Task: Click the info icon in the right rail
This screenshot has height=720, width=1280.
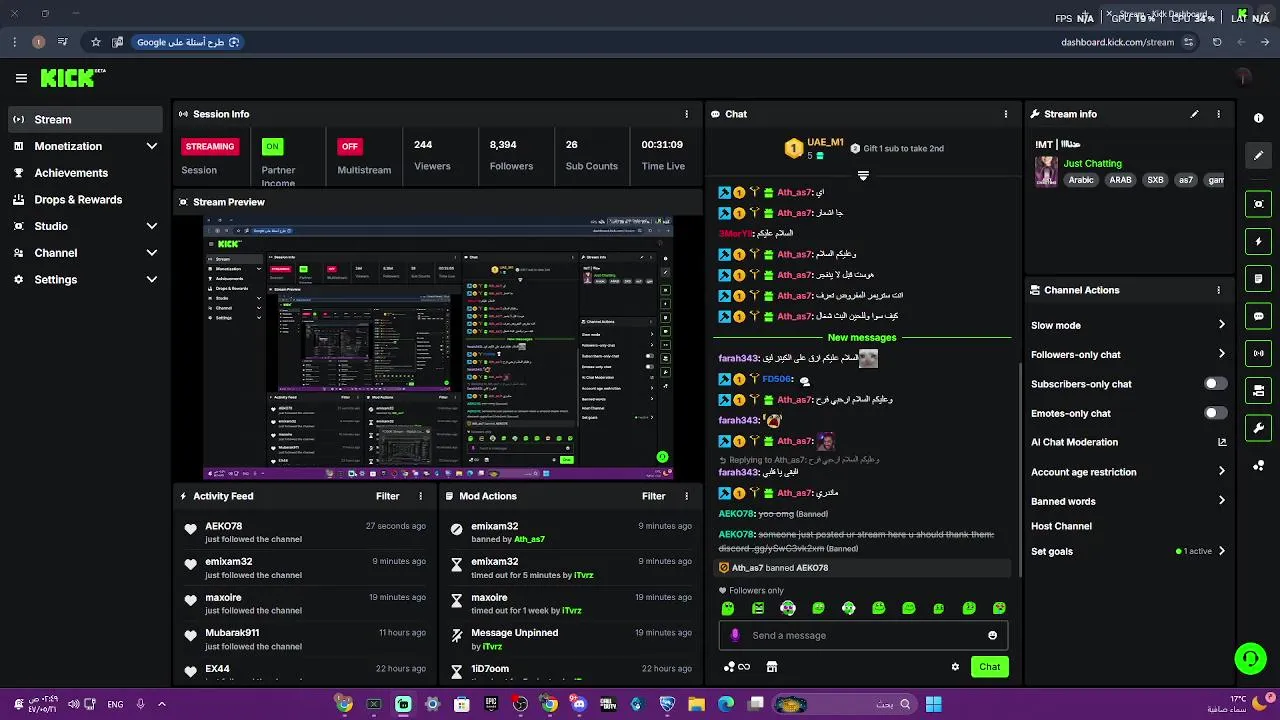Action: pyautogui.click(x=1258, y=118)
